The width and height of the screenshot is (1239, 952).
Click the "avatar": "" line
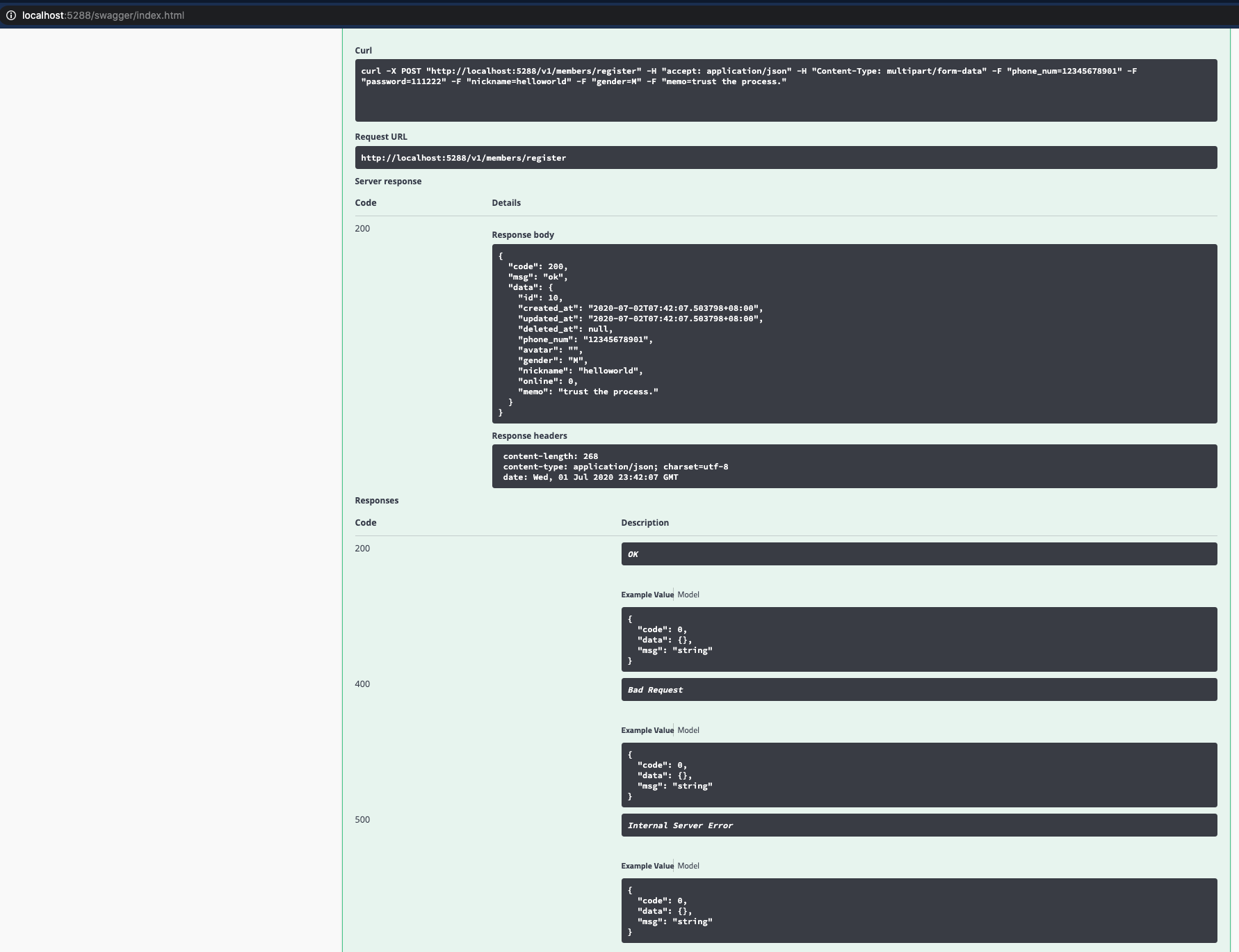tap(551, 350)
